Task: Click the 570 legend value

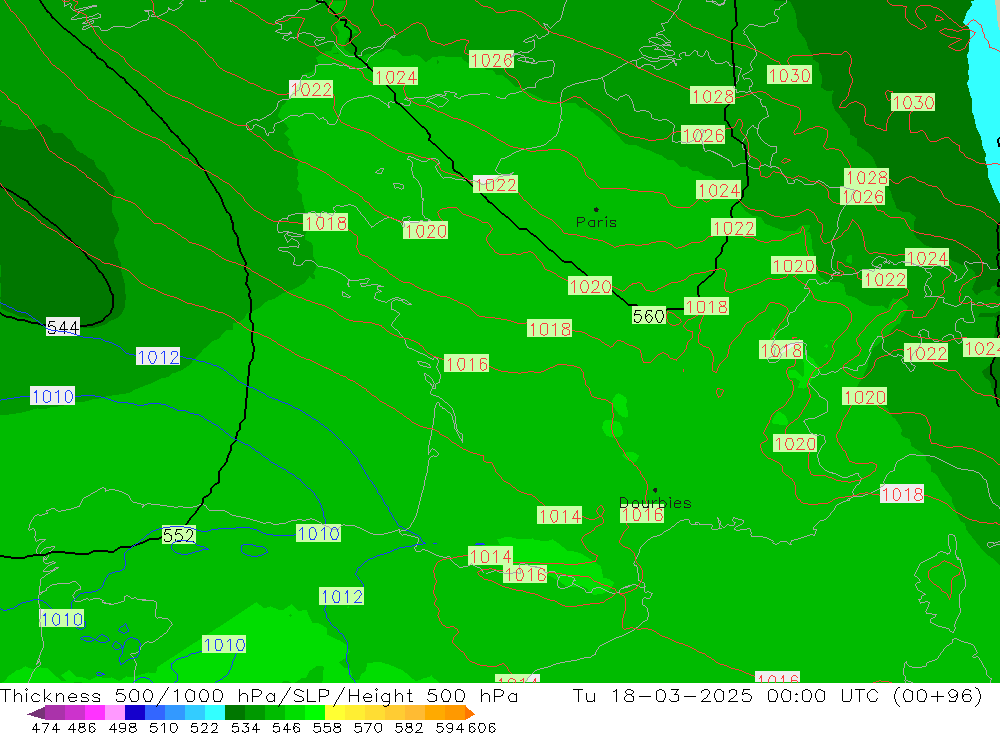Action: 367,727
